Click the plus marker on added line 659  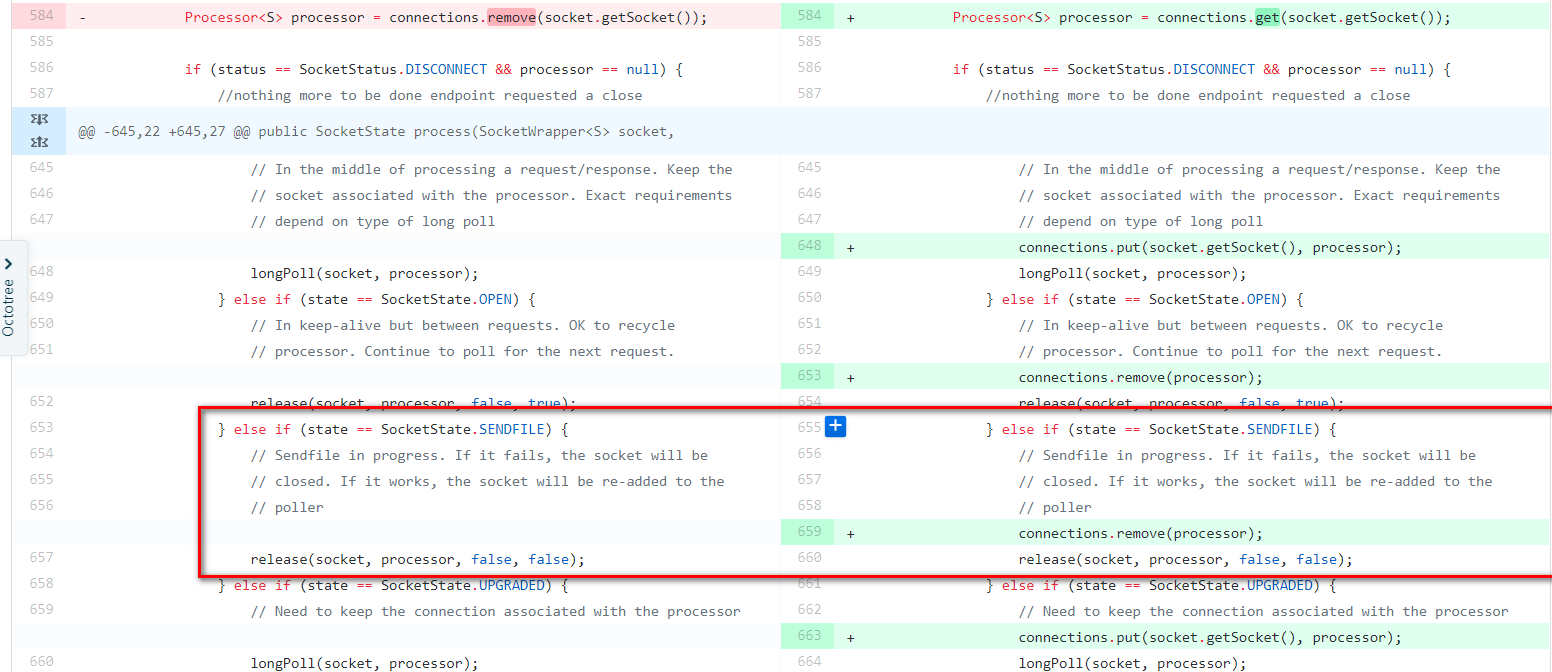tap(850, 534)
